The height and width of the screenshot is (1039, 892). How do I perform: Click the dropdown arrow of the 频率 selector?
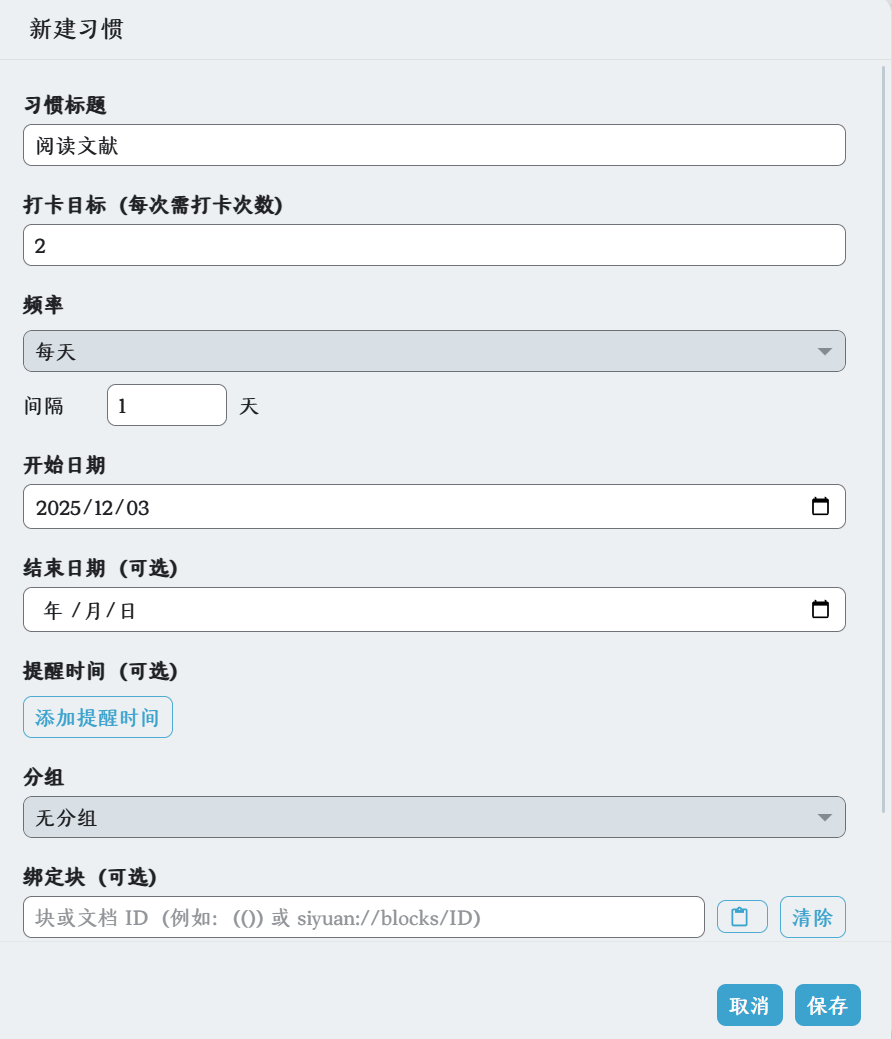pyautogui.click(x=824, y=351)
